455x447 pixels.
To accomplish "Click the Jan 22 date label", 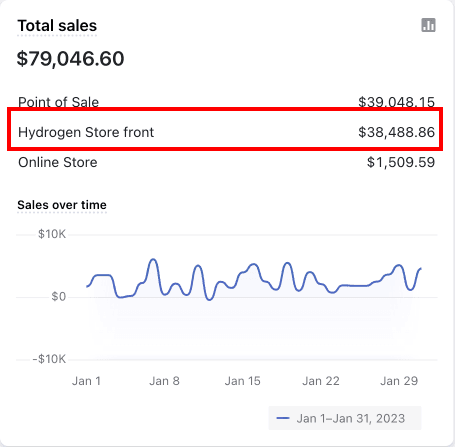I will point(321,381).
